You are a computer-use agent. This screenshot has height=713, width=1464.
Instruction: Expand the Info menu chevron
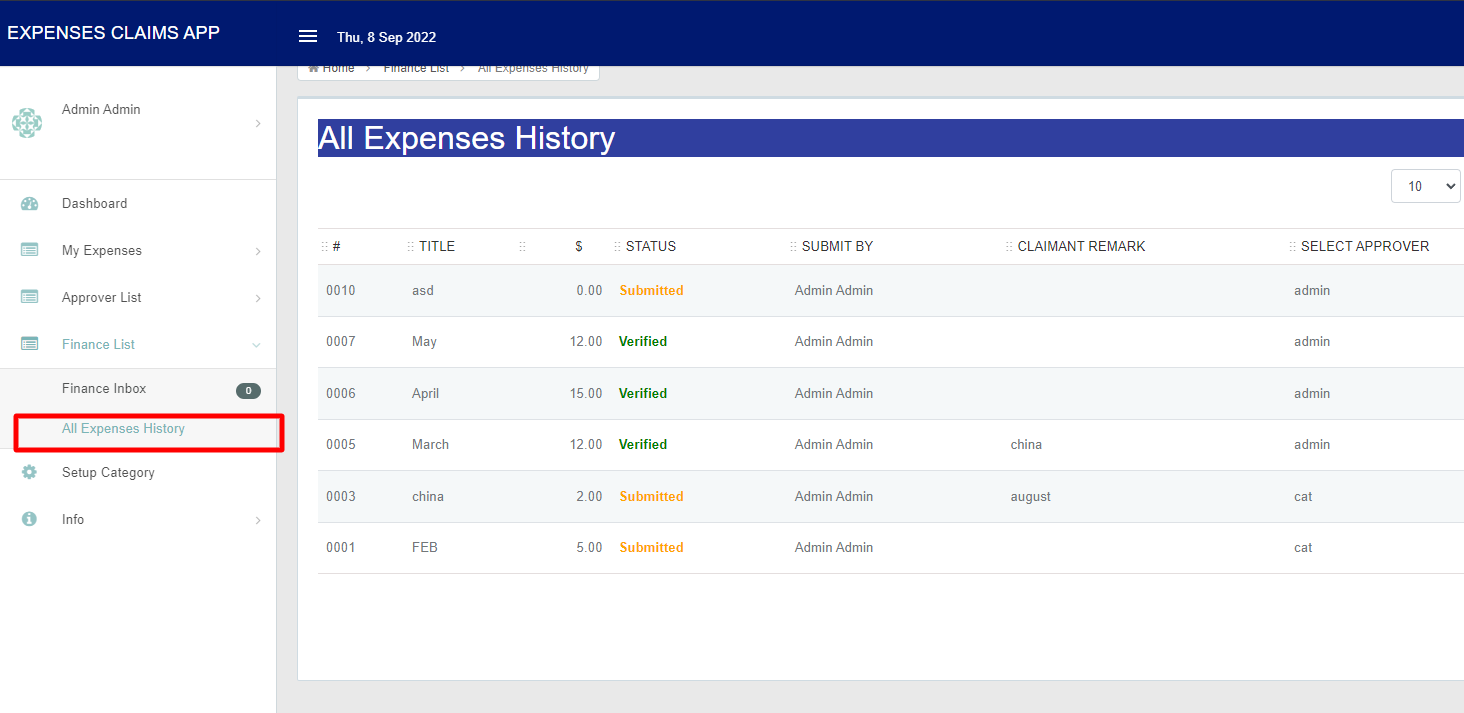coord(257,520)
